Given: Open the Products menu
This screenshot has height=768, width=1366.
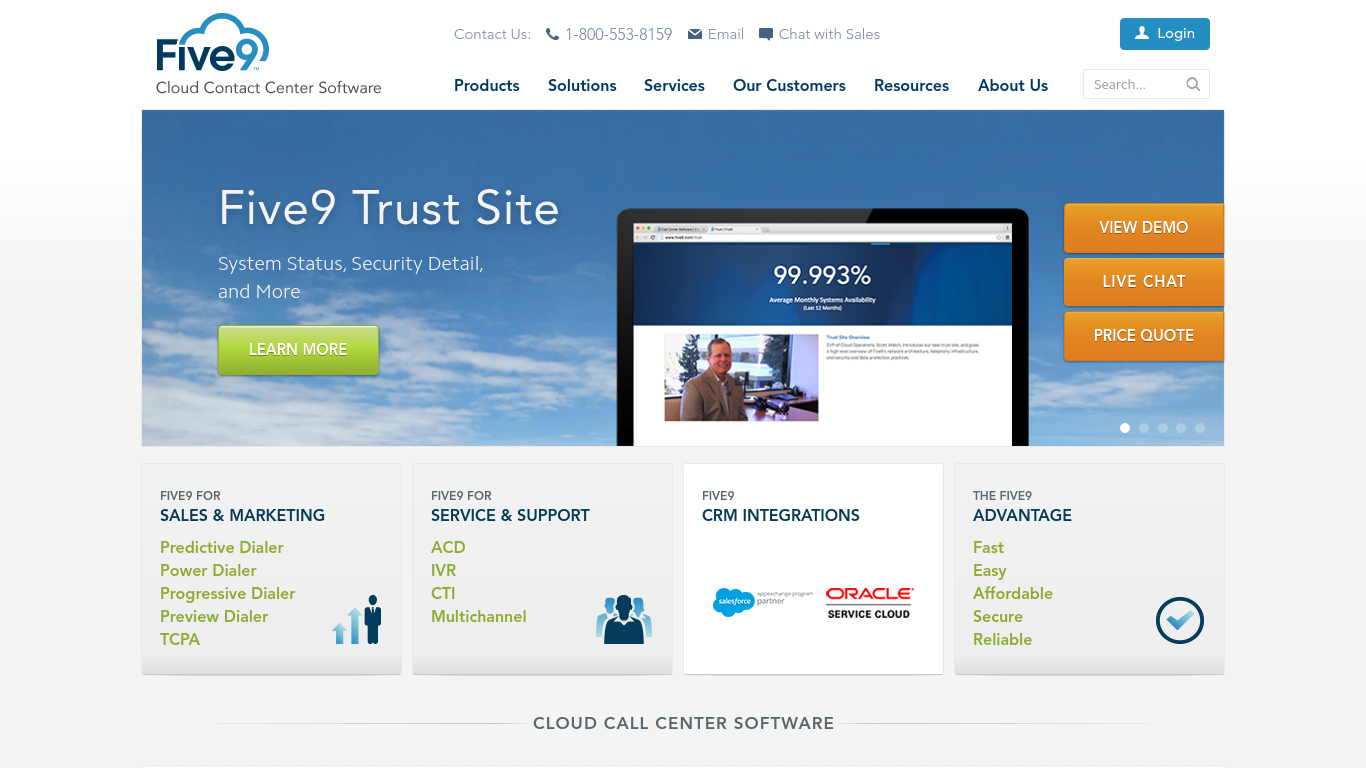Looking at the screenshot, I should pyautogui.click(x=487, y=86).
